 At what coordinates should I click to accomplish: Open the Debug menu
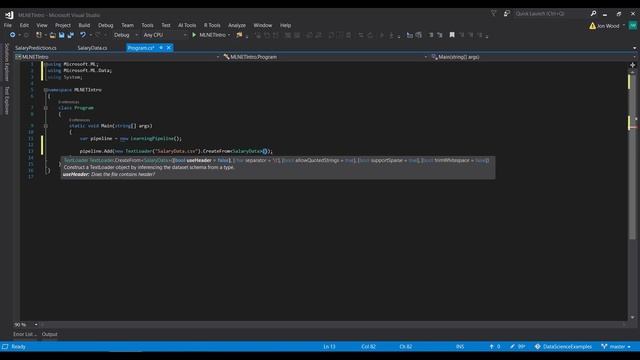[106, 25]
